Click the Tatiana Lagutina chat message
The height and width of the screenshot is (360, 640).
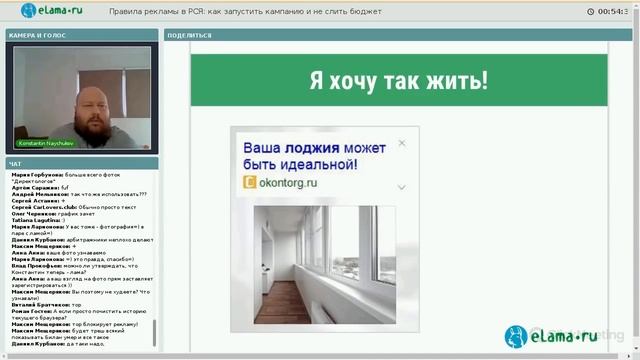38,220
